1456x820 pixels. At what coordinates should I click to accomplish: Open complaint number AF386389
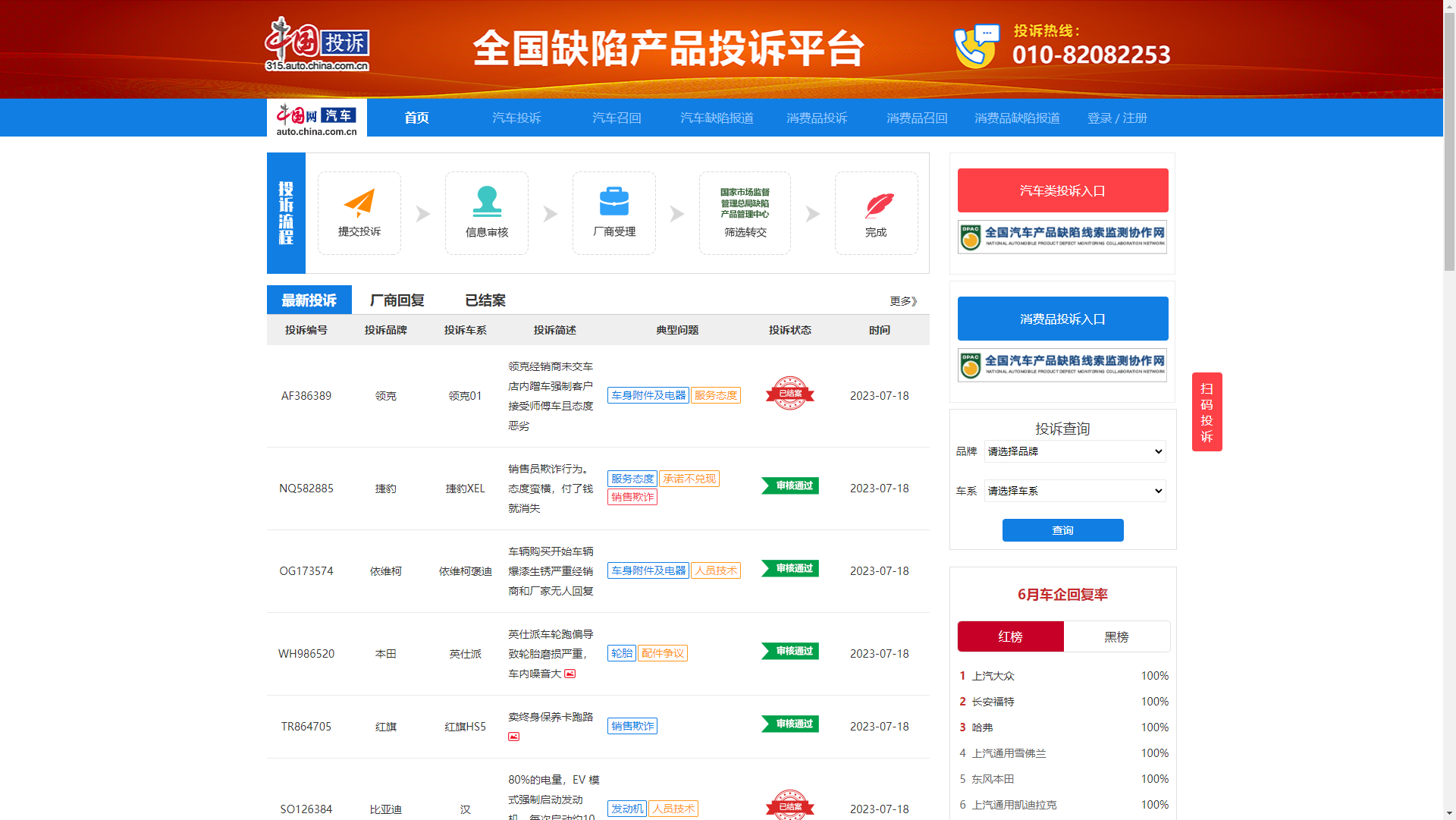pyautogui.click(x=306, y=396)
